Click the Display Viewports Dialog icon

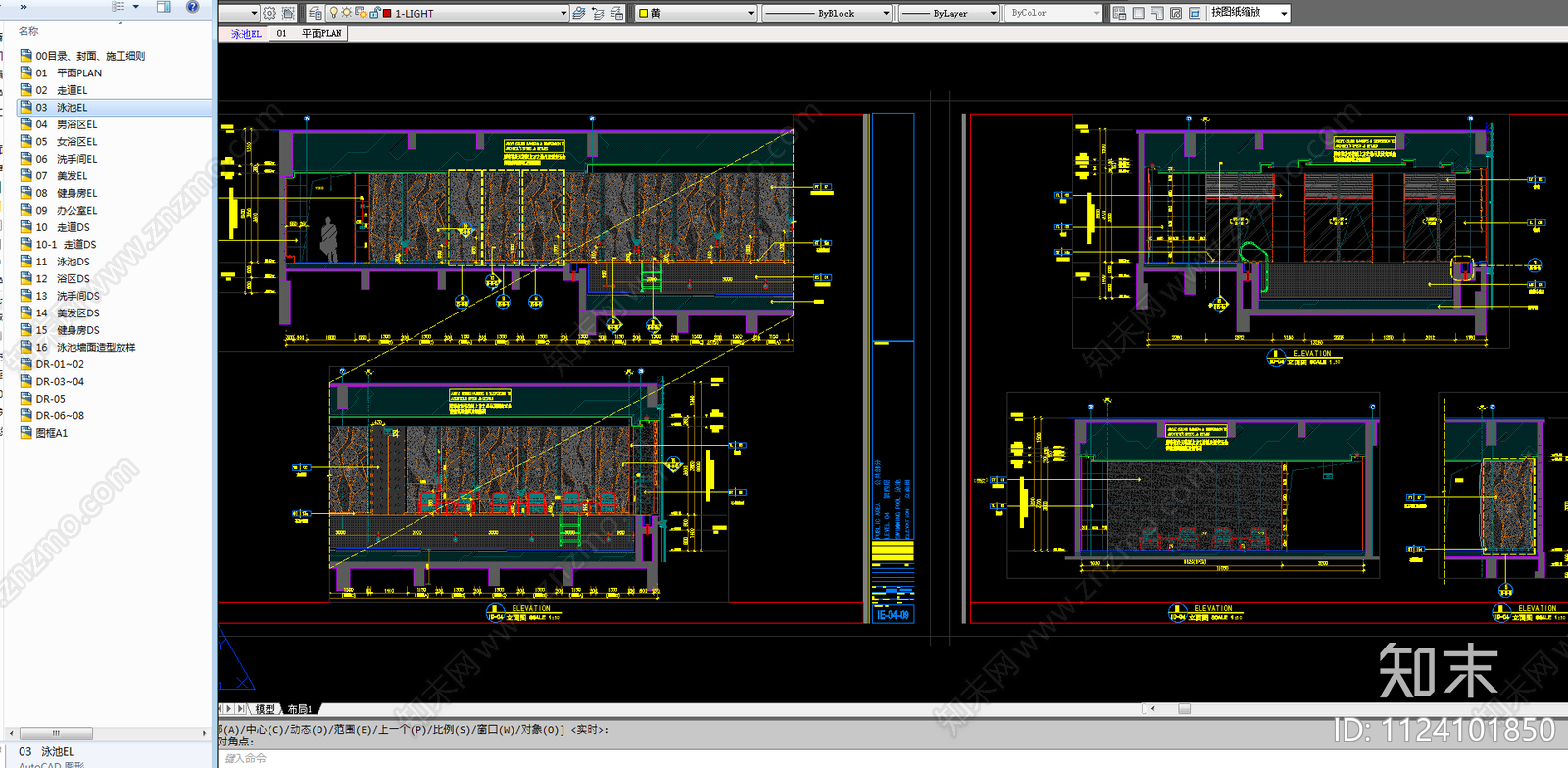(1119, 13)
